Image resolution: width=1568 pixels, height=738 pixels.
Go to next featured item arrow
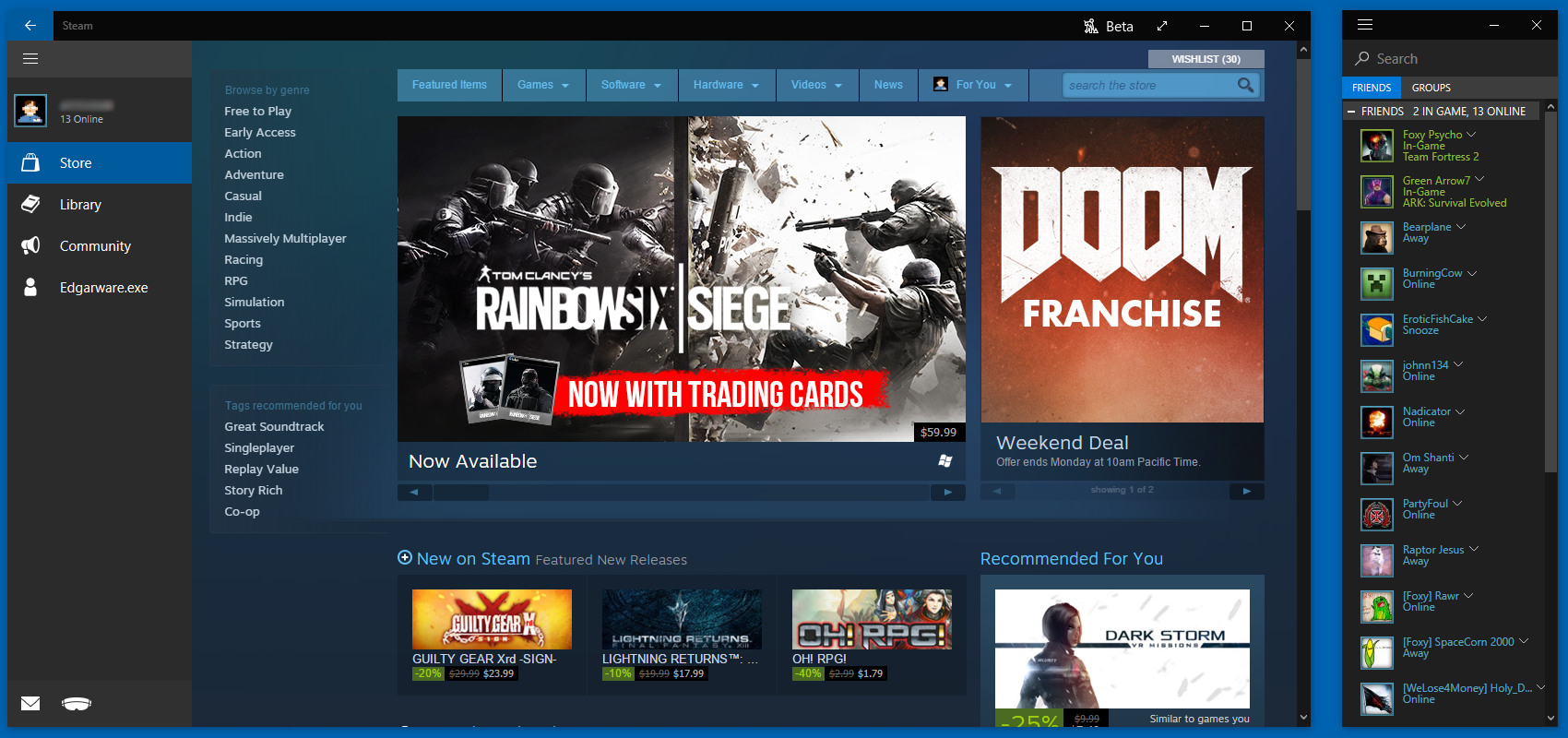(947, 493)
